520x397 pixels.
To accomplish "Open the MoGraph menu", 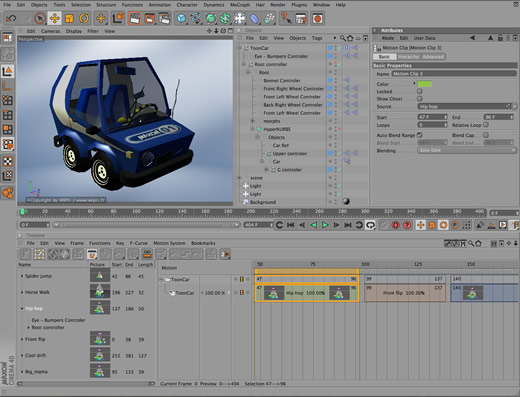I will (x=240, y=5).
